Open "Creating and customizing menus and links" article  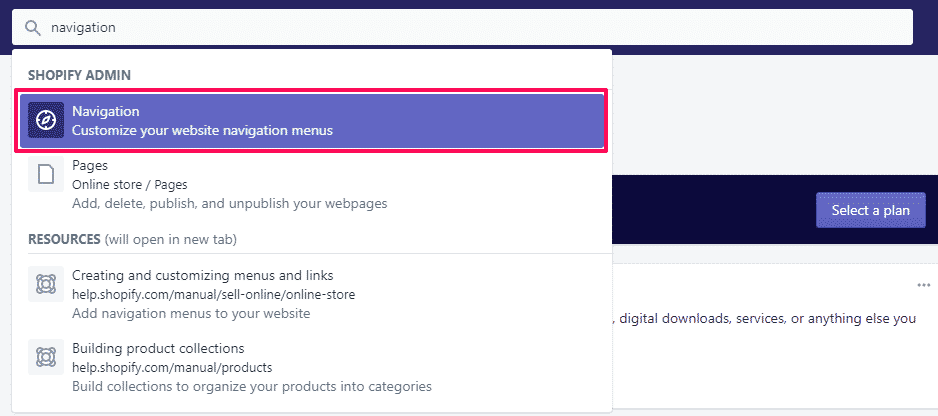click(202, 275)
